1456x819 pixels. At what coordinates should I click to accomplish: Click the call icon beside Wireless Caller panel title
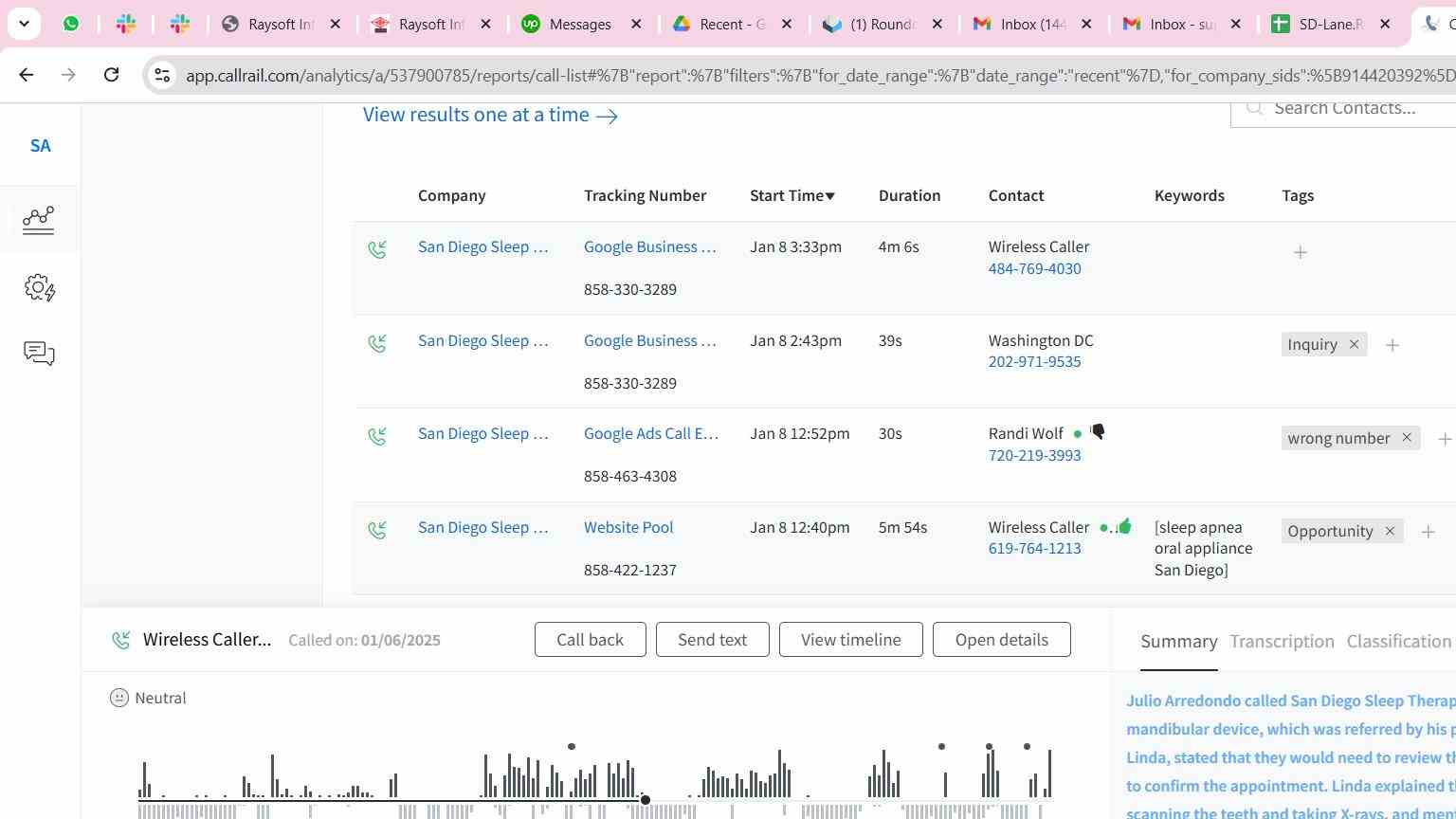120,641
